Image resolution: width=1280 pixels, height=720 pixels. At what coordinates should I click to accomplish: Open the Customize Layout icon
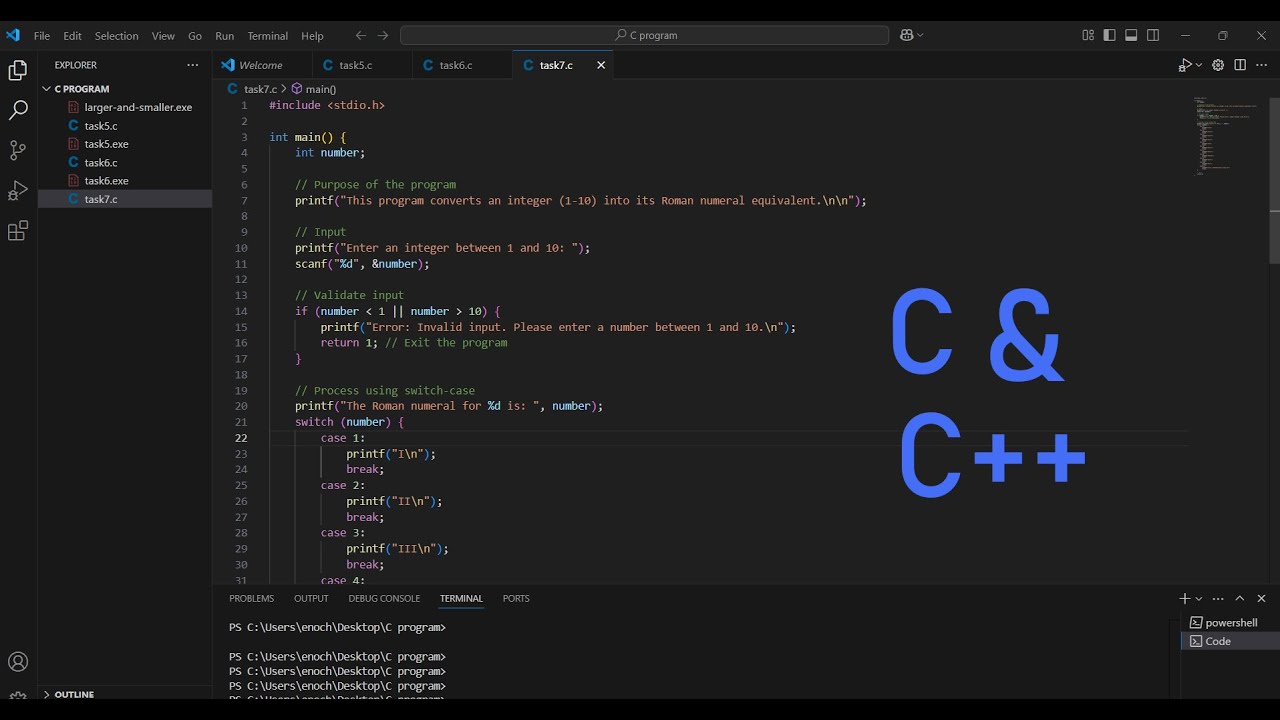pyautogui.click(x=1088, y=35)
